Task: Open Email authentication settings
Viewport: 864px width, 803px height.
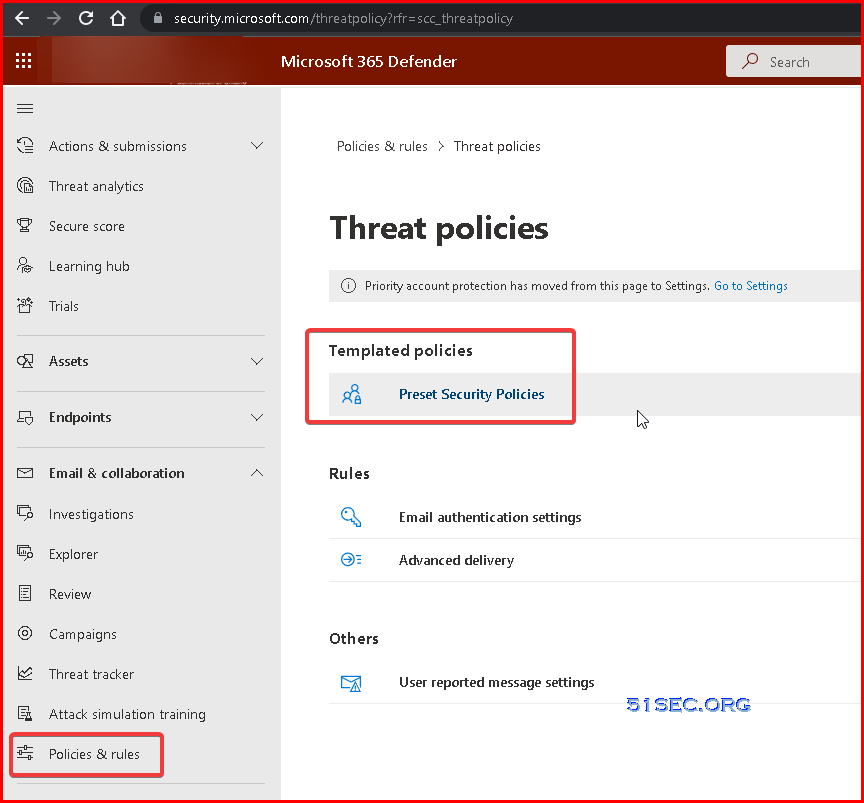Action: tap(490, 517)
